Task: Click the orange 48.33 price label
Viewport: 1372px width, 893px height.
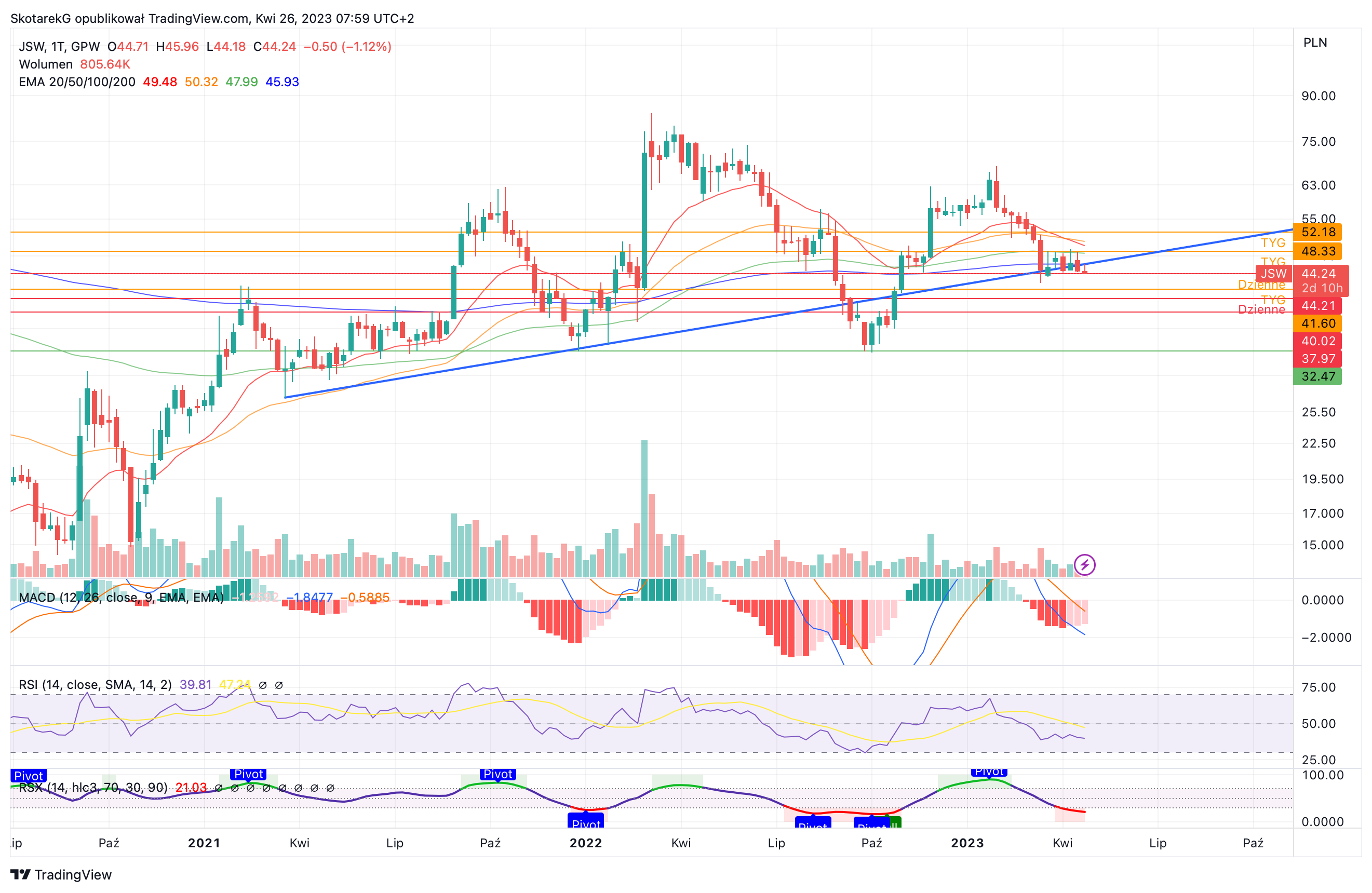Action: pos(1319,251)
